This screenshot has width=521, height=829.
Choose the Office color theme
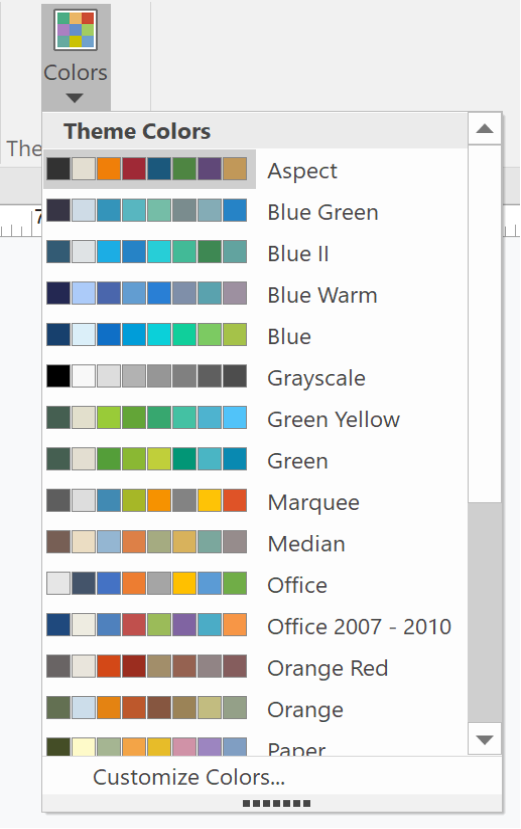point(255,584)
